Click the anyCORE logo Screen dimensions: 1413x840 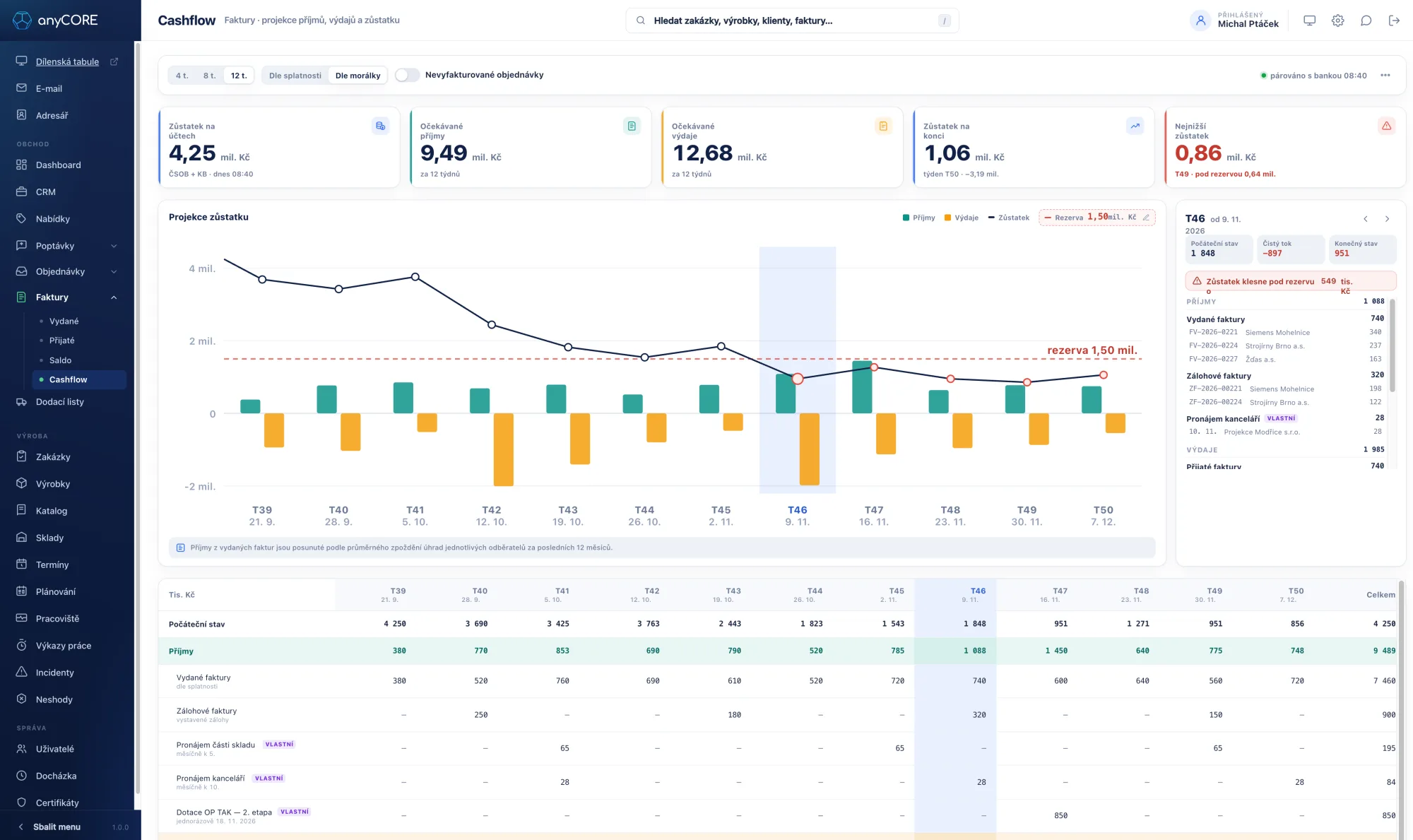click(56, 20)
